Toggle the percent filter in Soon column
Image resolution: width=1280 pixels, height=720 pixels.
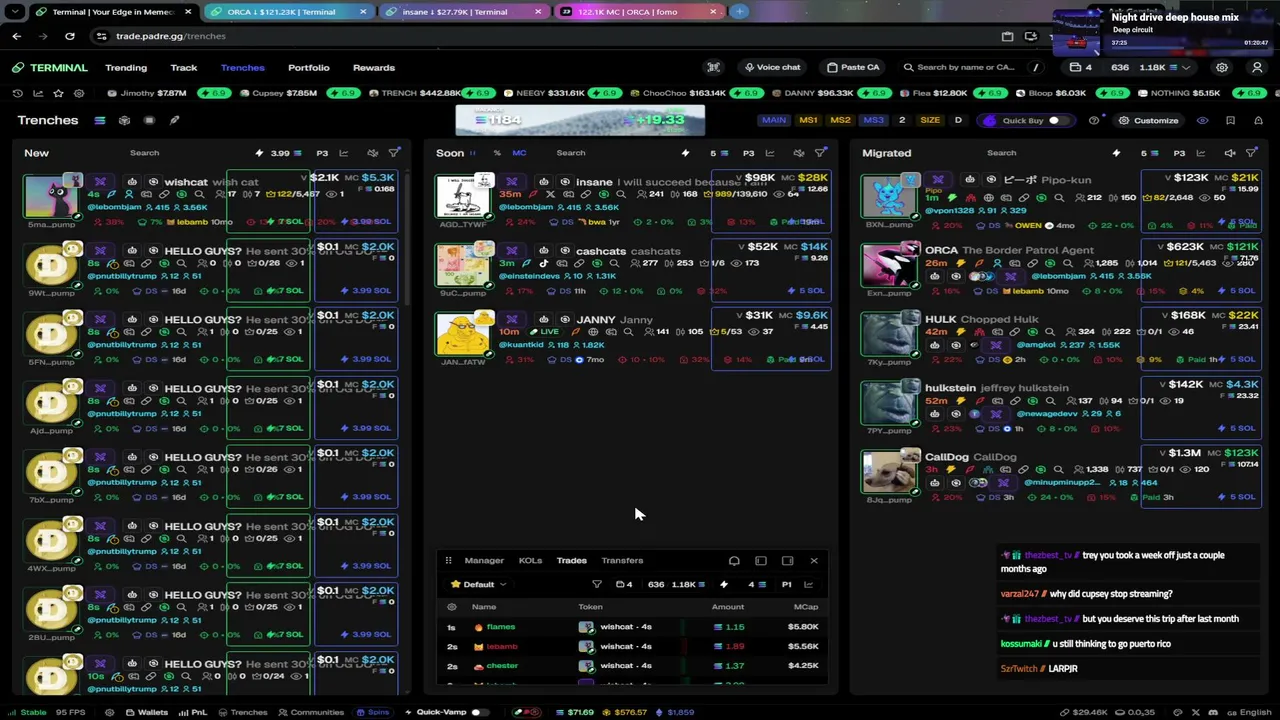click(x=497, y=153)
